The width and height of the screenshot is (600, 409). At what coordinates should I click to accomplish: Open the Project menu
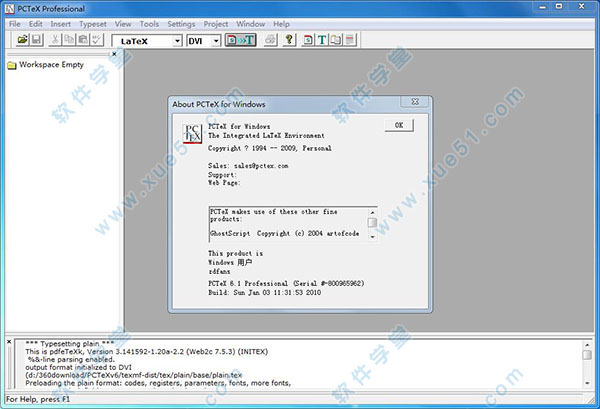pyautogui.click(x=216, y=24)
